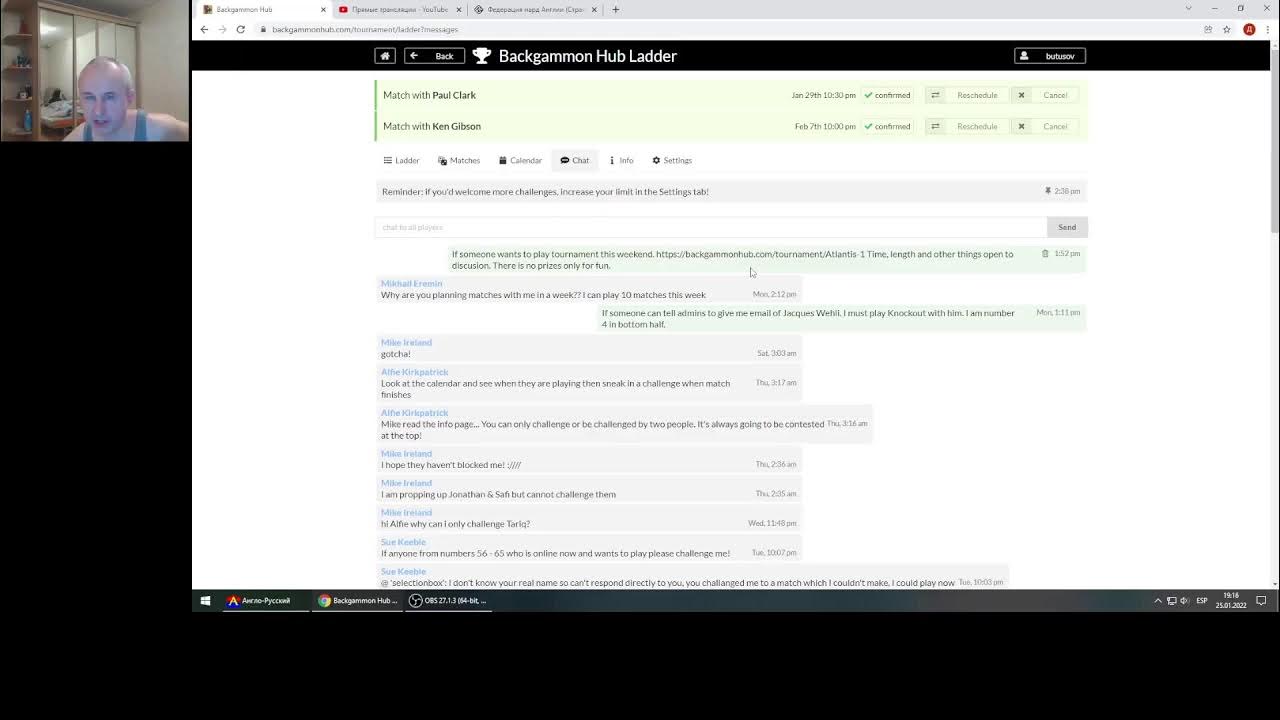The height and width of the screenshot is (720, 1280).
Task: Click the swap icon in Paul Clark row
Action: 935,95
